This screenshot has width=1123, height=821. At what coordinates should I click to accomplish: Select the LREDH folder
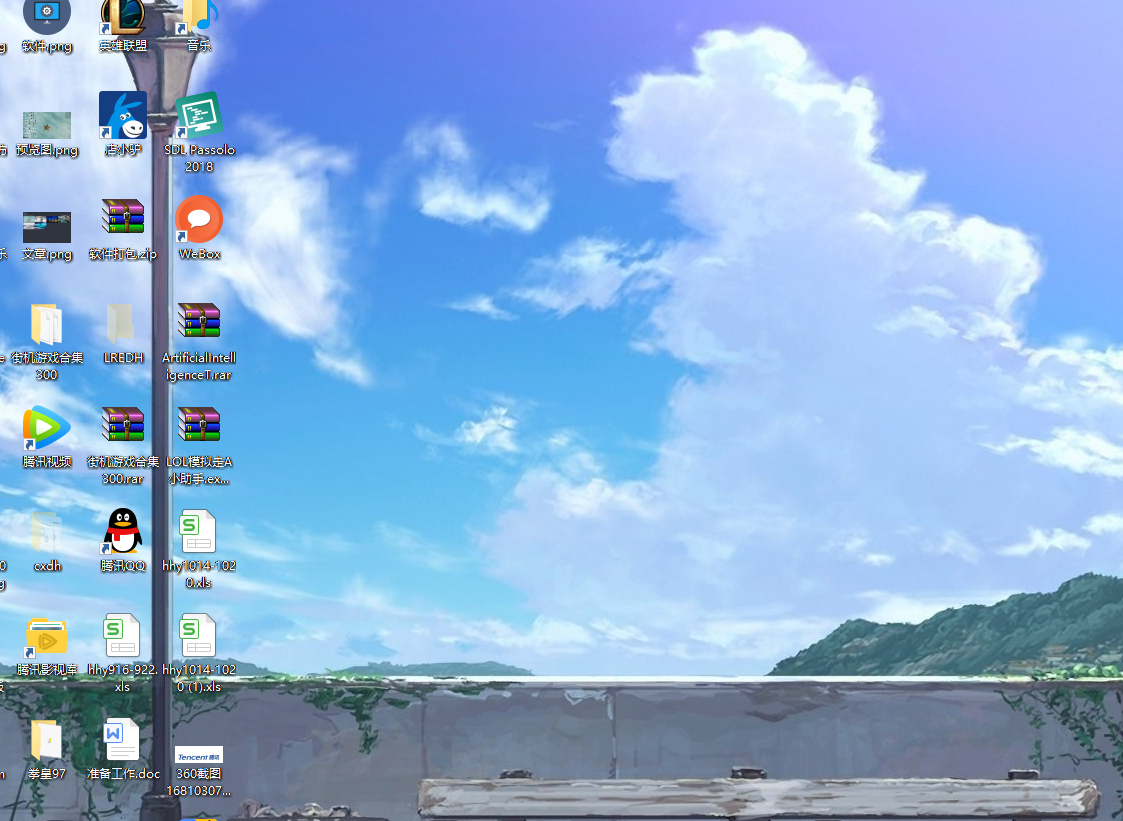(121, 323)
